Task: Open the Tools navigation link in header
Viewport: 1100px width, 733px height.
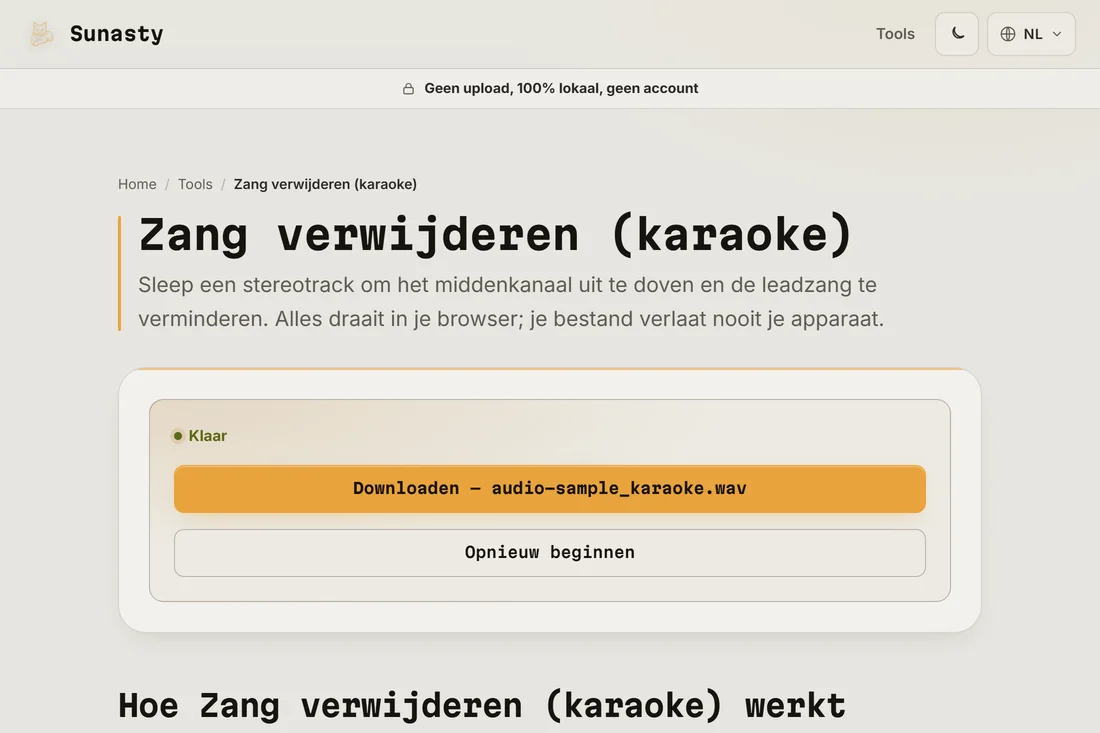Action: tap(895, 34)
